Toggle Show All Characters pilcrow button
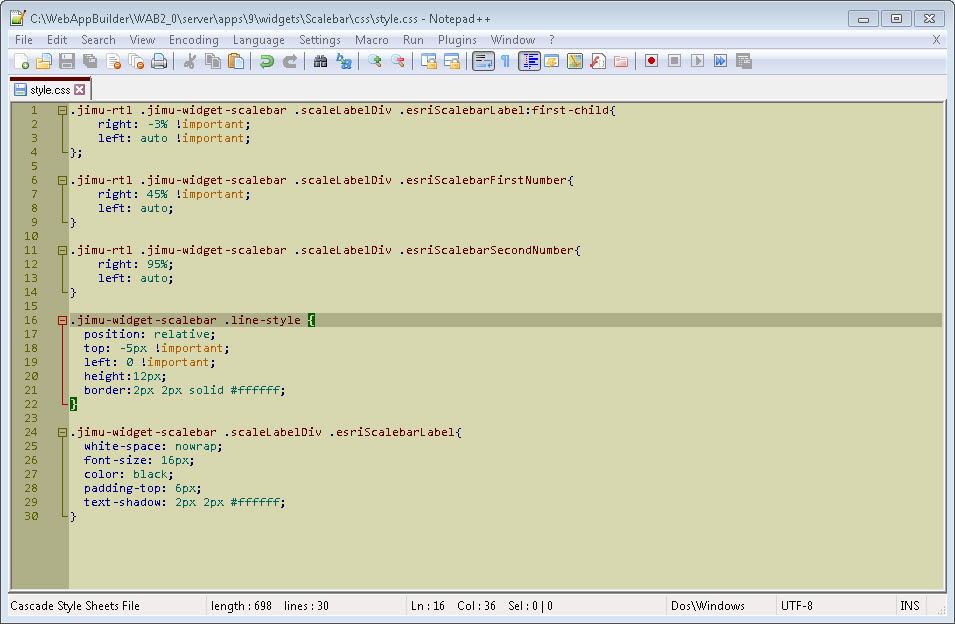 click(506, 61)
